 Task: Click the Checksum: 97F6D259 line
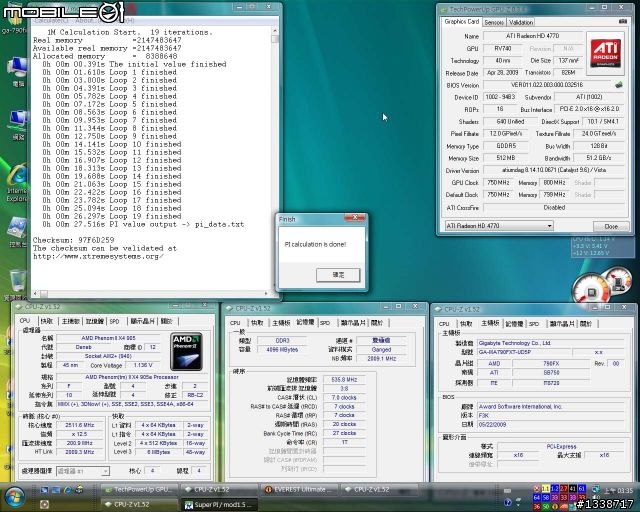point(73,240)
